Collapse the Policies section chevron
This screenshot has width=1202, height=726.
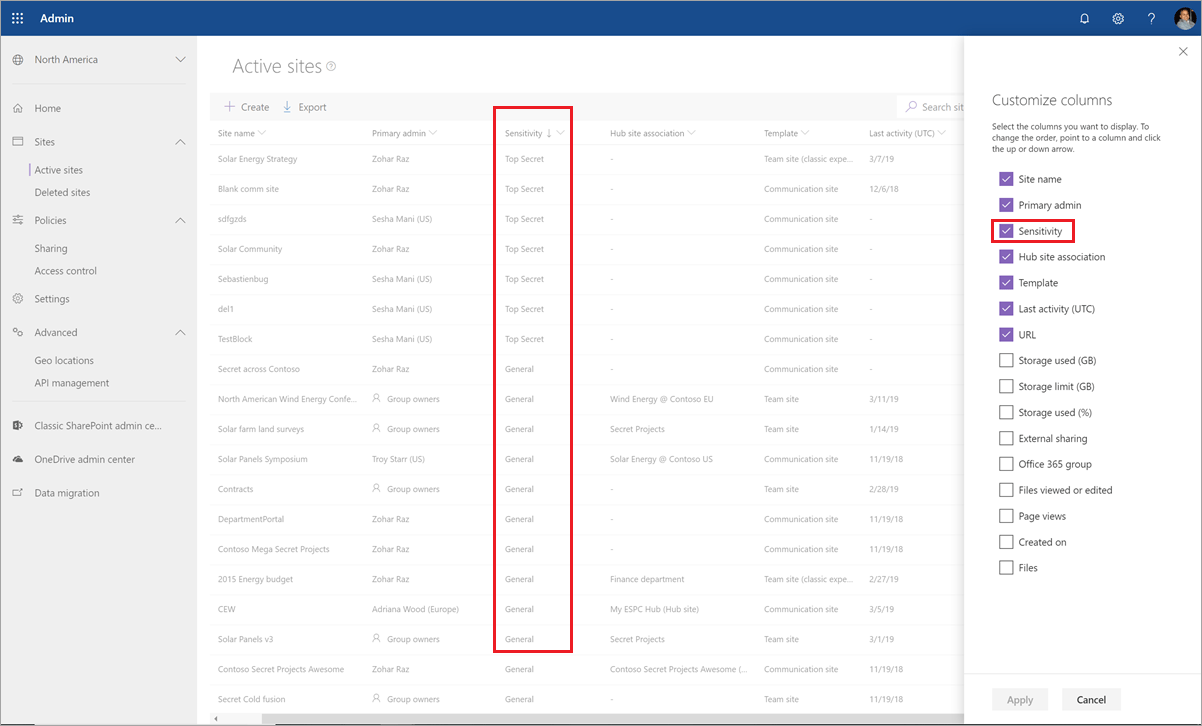pyautogui.click(x=180, y=220)
